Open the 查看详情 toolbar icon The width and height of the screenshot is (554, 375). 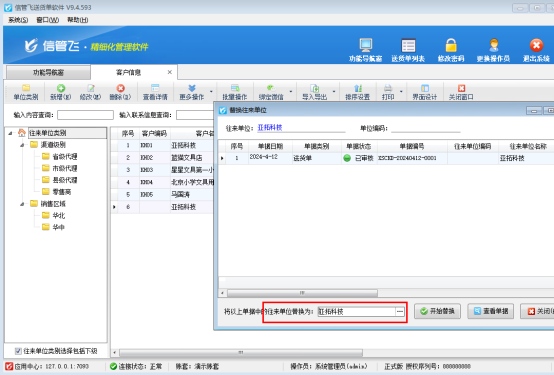coord(155,88)
